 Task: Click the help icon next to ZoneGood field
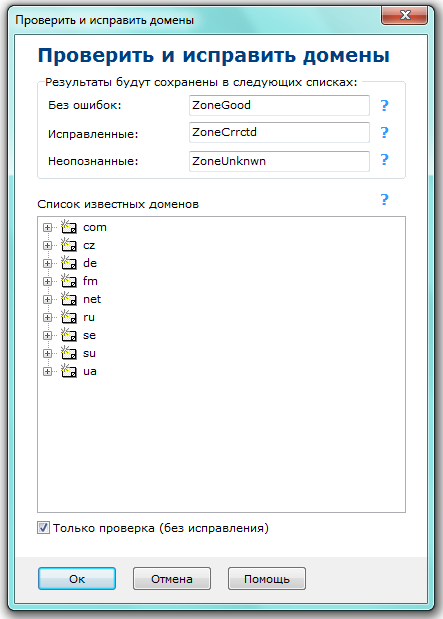[x=384, y=105]
